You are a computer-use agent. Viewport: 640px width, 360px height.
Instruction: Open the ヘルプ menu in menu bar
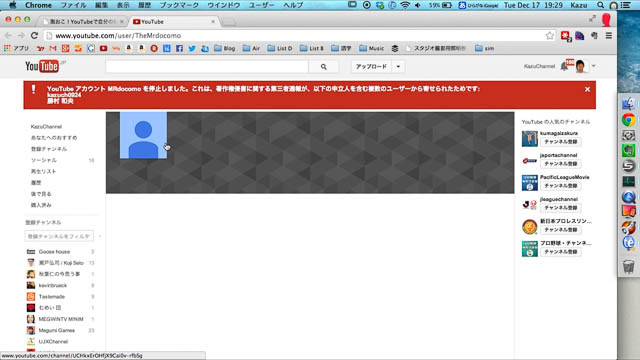click(x=293, y=5)
